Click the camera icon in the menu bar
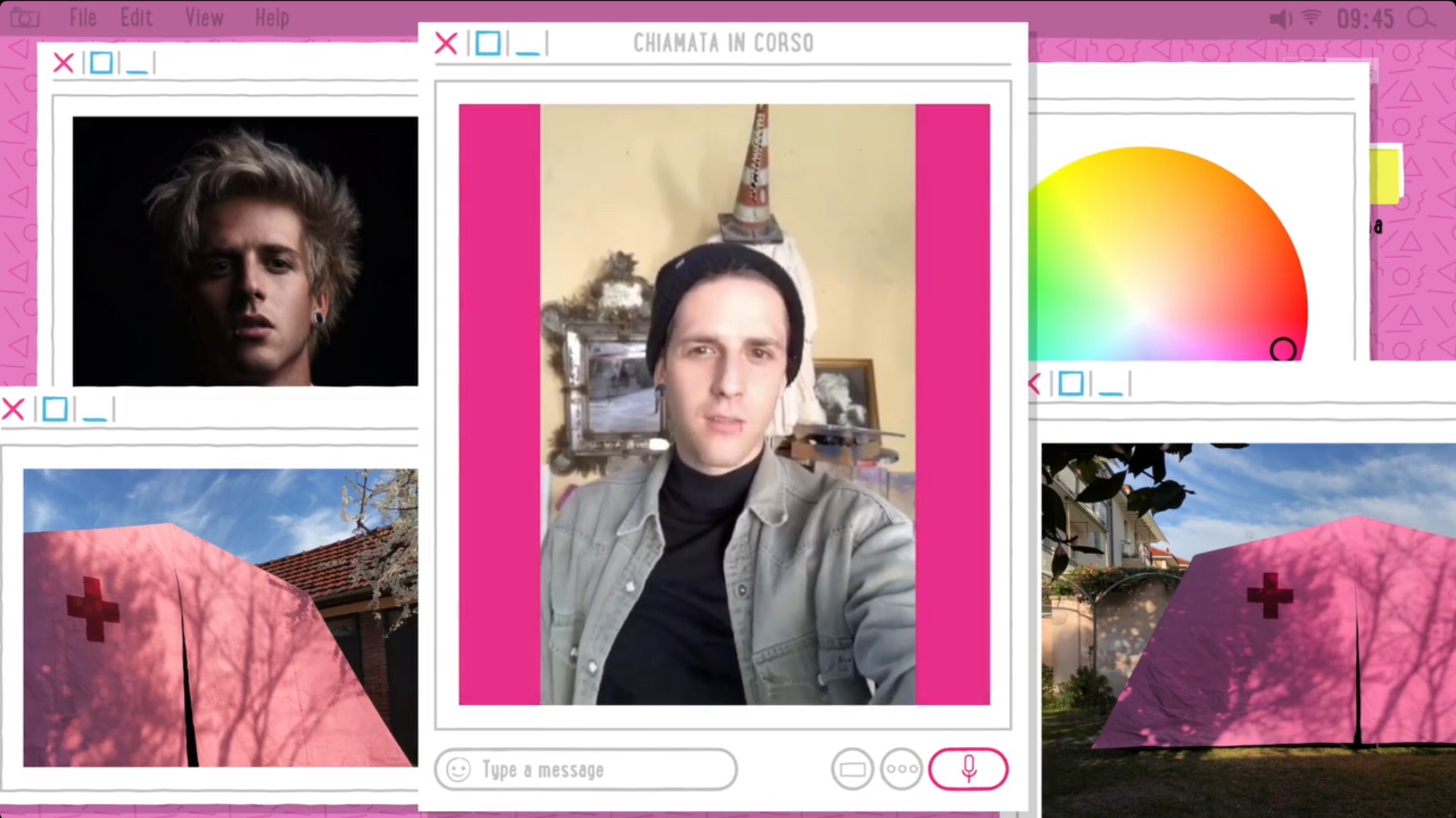This screenshot has height=818, width=1456. (x=24, y=18)
